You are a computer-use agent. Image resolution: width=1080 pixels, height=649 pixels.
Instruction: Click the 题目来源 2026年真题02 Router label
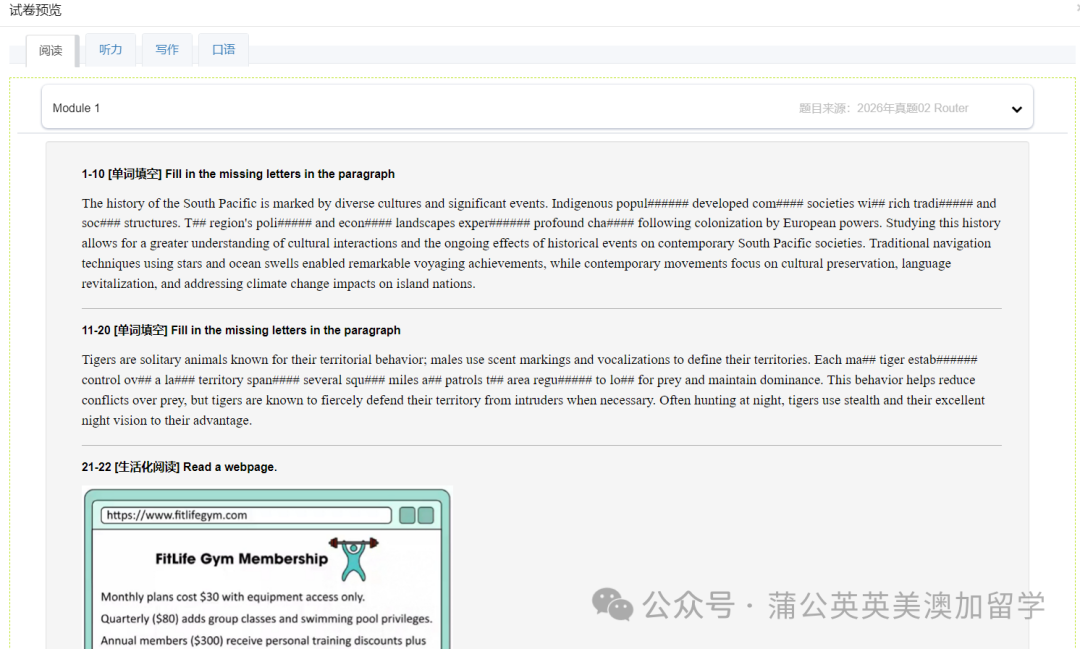[x=883, y=108]
